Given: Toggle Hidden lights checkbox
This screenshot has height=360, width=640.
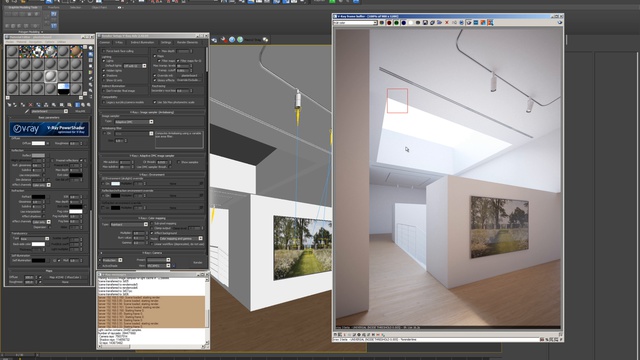Looking at the screenshot, I should [x=104, y=71].
